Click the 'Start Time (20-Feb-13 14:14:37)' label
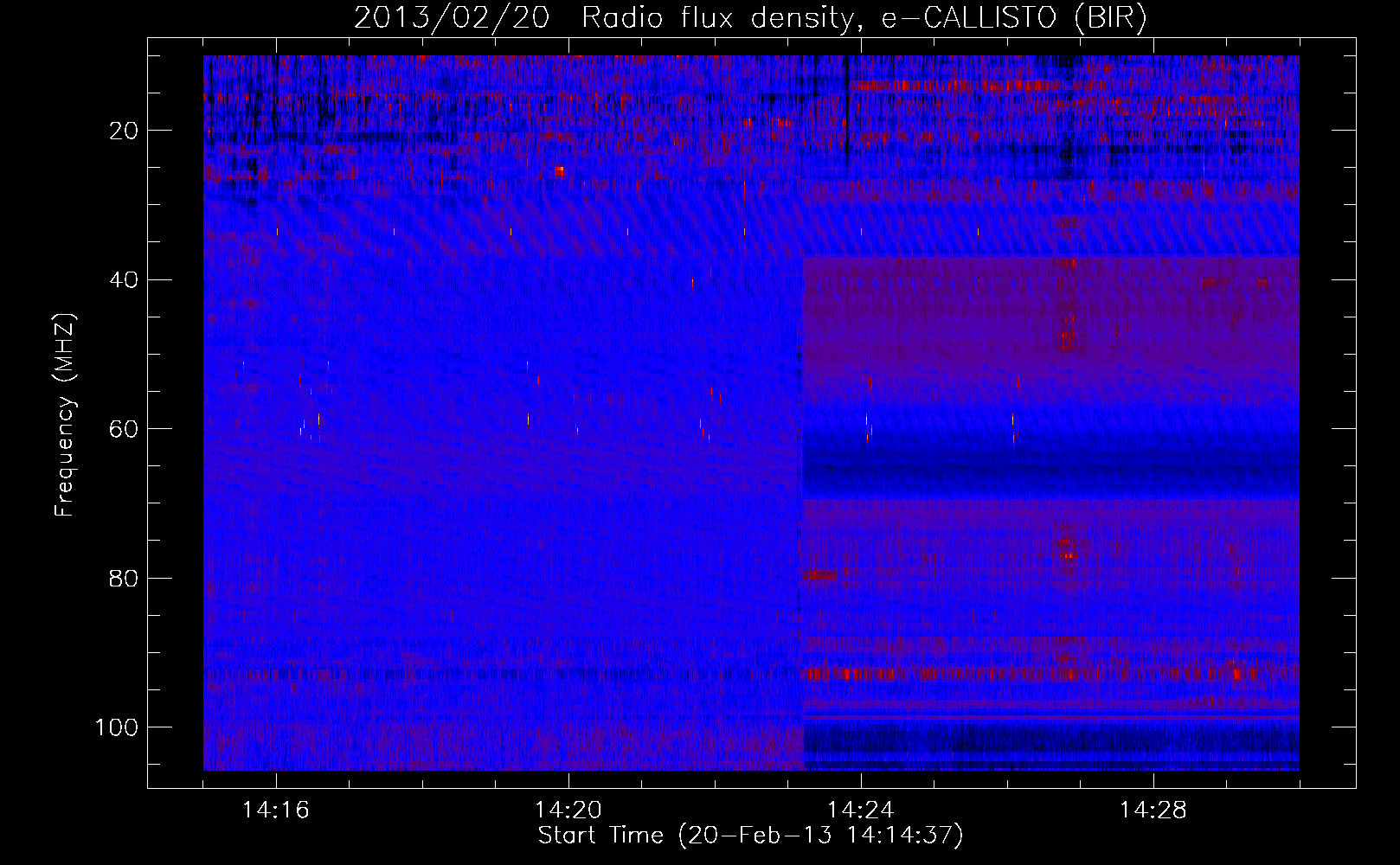Image resolution: width=1400 pixels, height=865 pixels. pos(751,836)
